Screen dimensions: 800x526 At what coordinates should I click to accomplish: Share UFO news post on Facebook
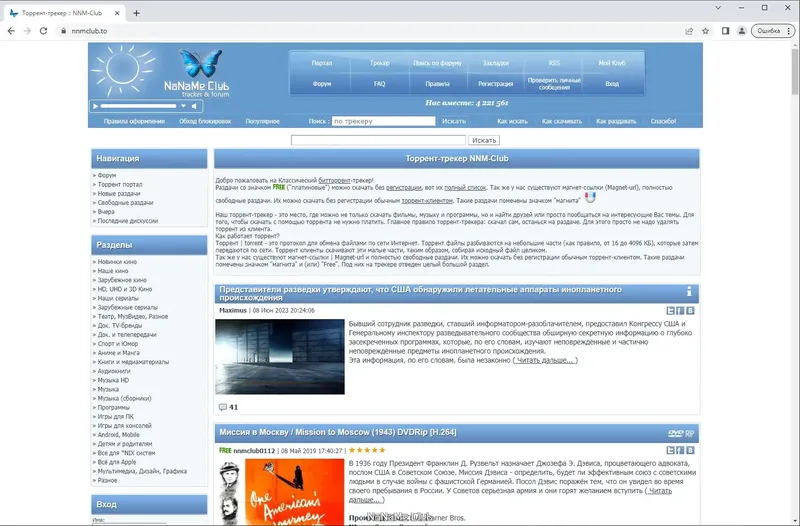point(680,311)
